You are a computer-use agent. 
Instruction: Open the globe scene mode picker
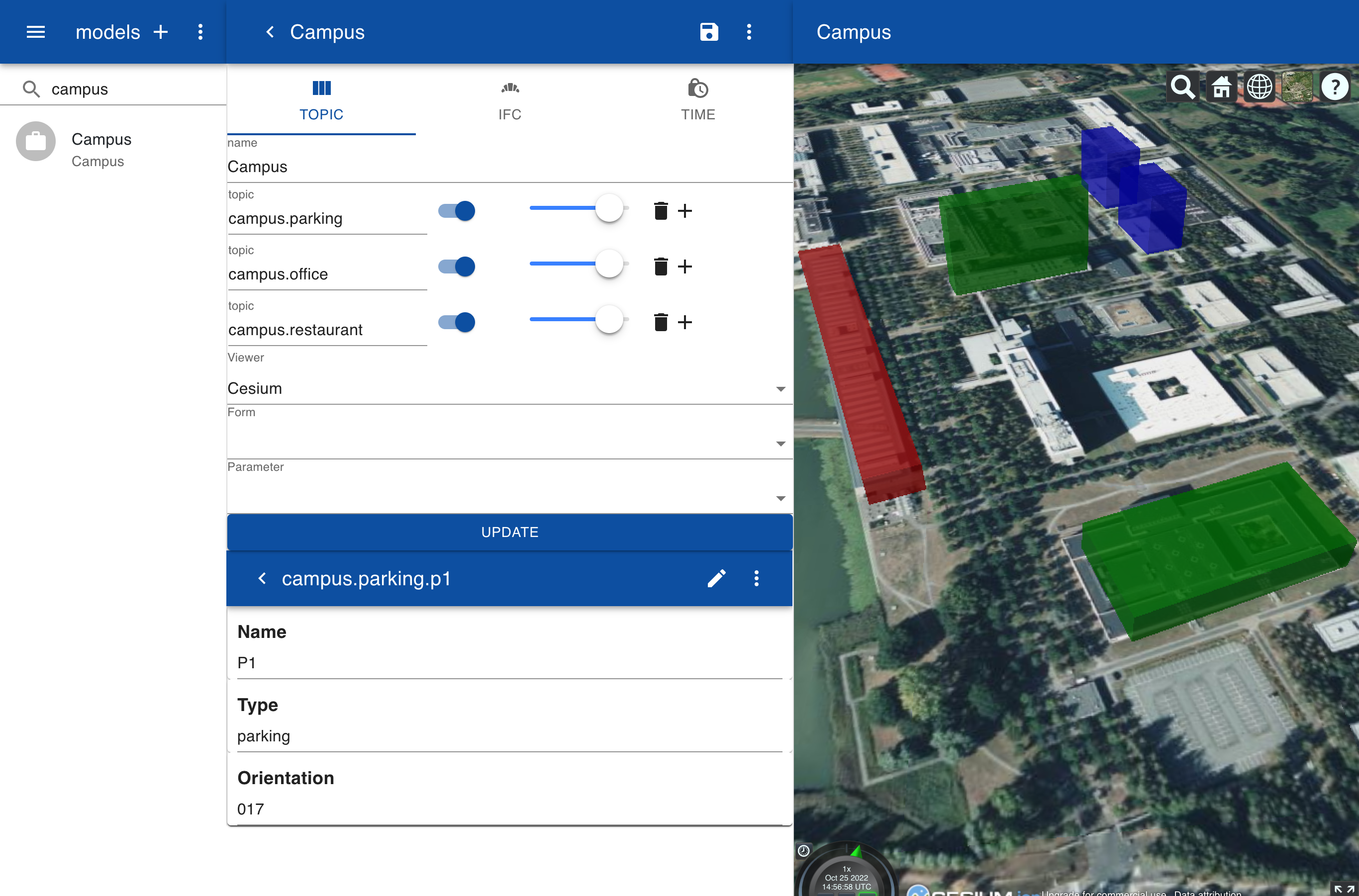click(x=1259, y=87)
